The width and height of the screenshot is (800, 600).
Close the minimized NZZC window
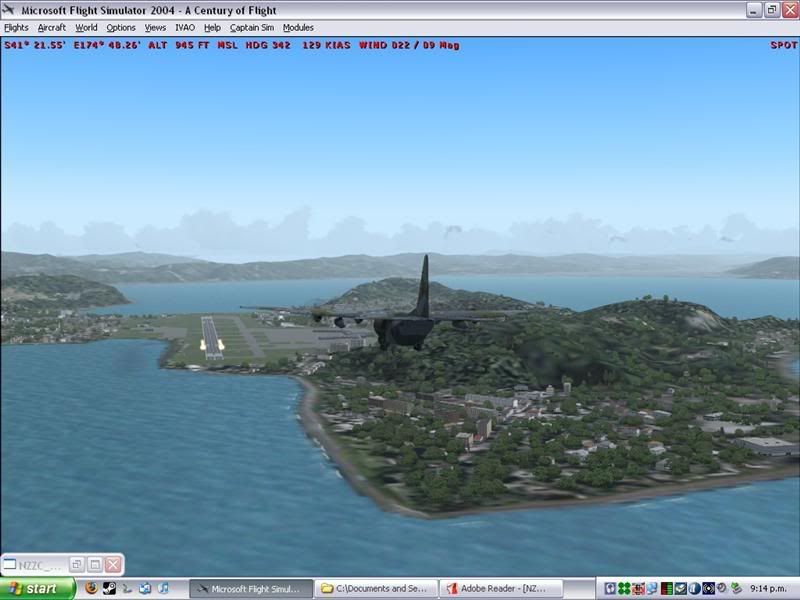tap(113, 565)
